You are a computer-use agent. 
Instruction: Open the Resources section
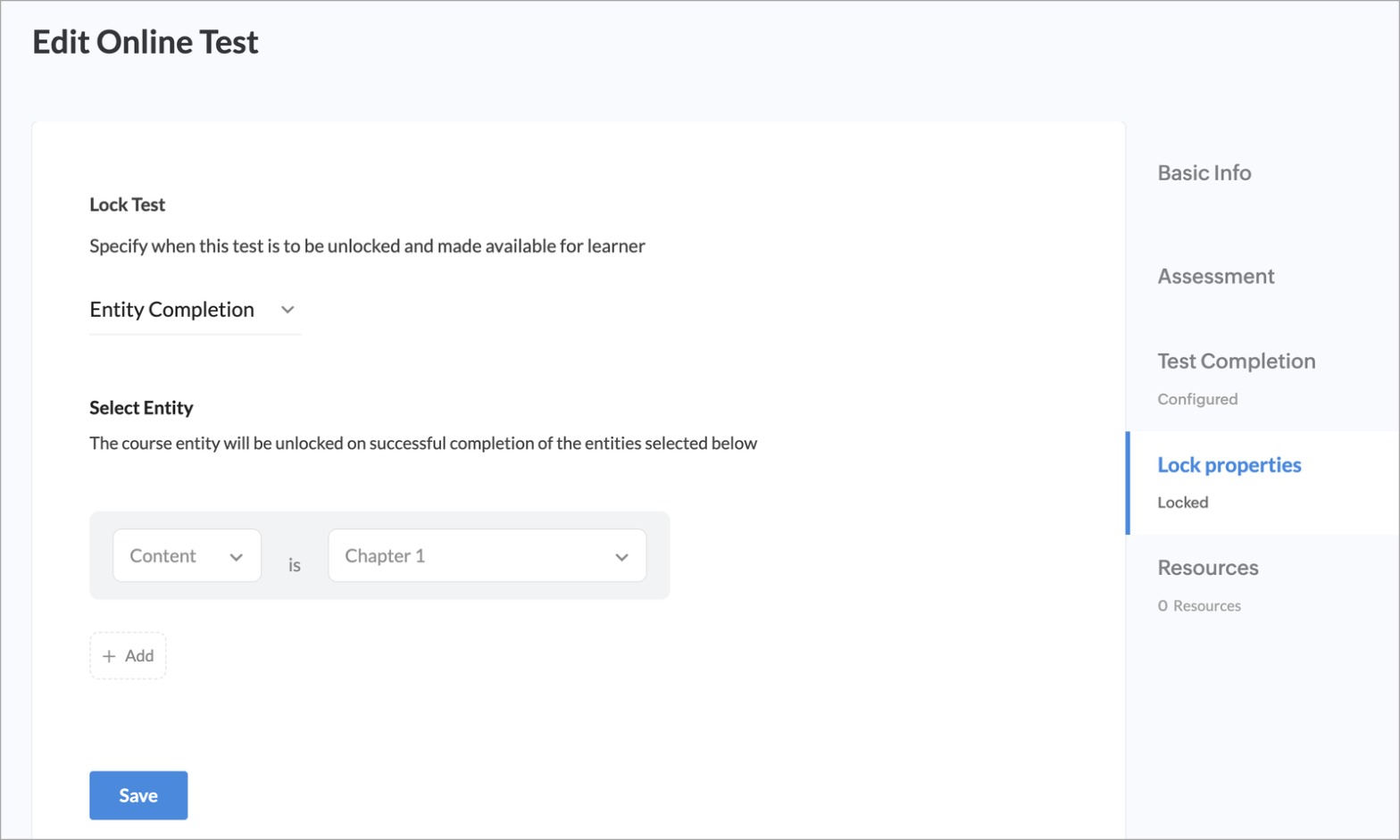pos(1207,568)
